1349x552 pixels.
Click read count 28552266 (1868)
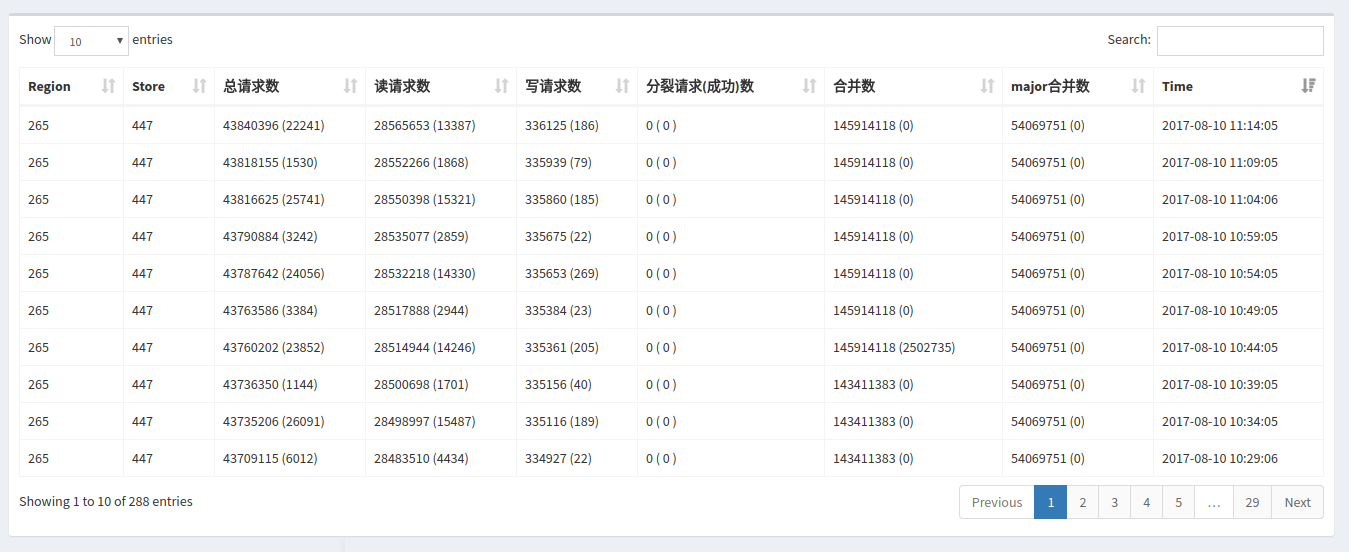[421, 162]
